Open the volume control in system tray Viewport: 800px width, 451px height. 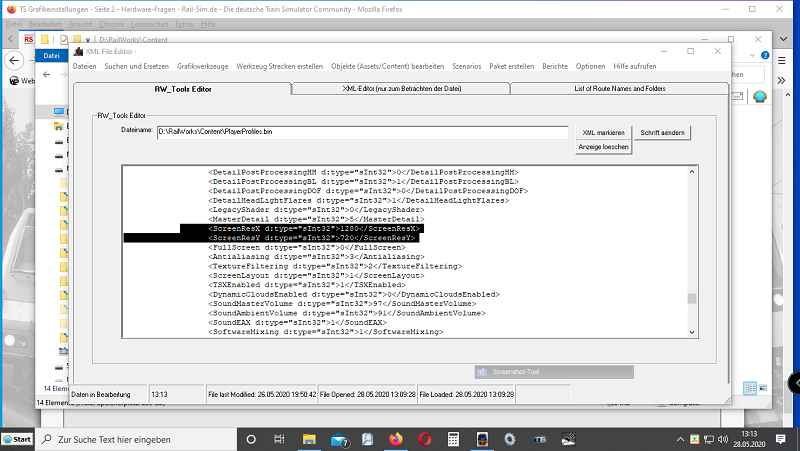click(x=722, y=439)
